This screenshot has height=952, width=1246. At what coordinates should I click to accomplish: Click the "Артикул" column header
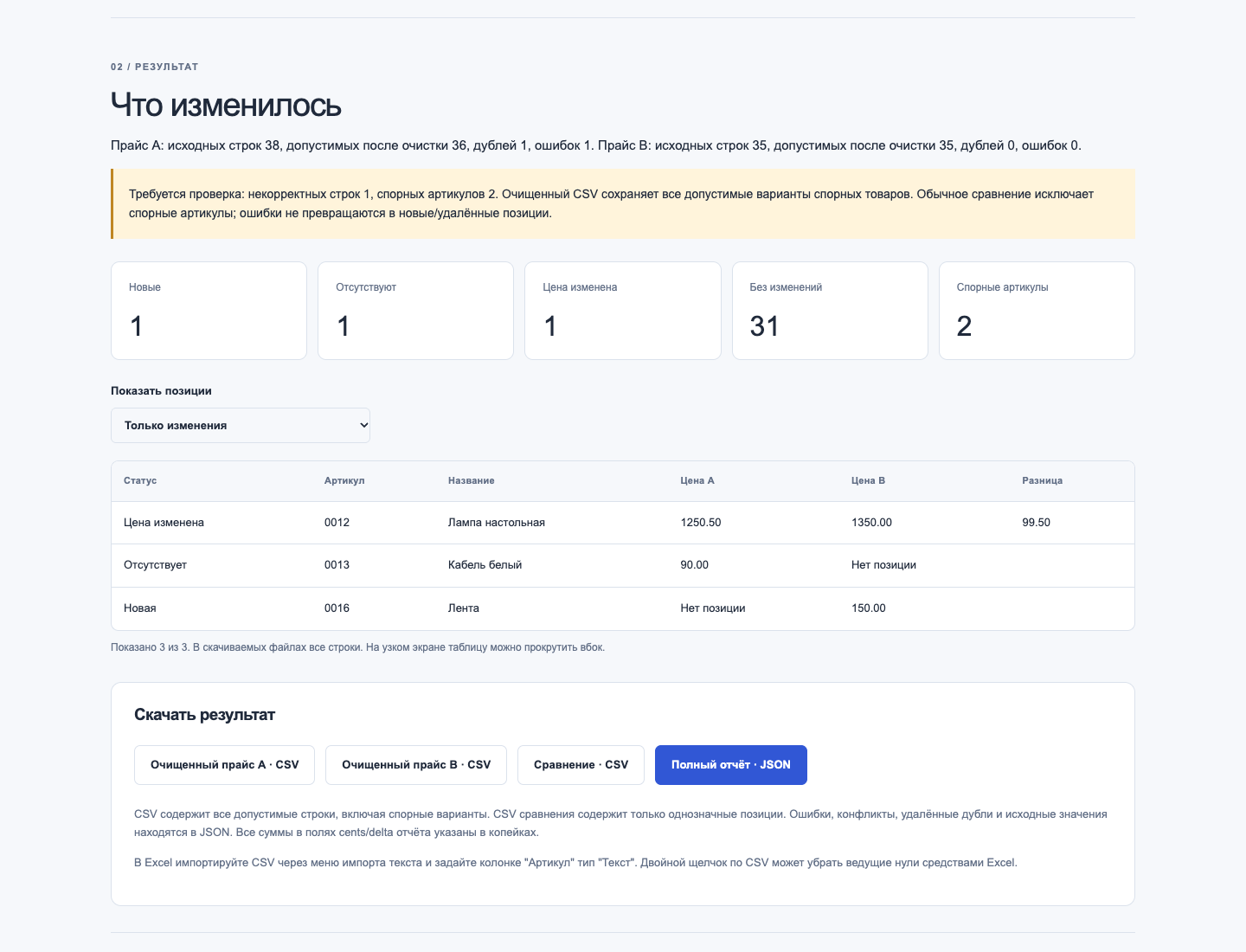[x=344, y=480]
